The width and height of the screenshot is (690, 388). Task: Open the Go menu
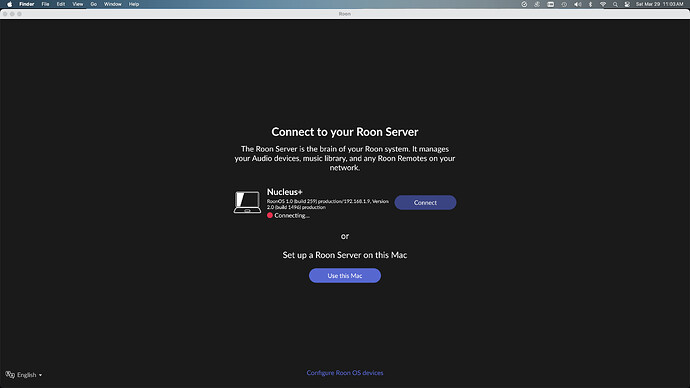pyautogui.click(x=94, y=4)
